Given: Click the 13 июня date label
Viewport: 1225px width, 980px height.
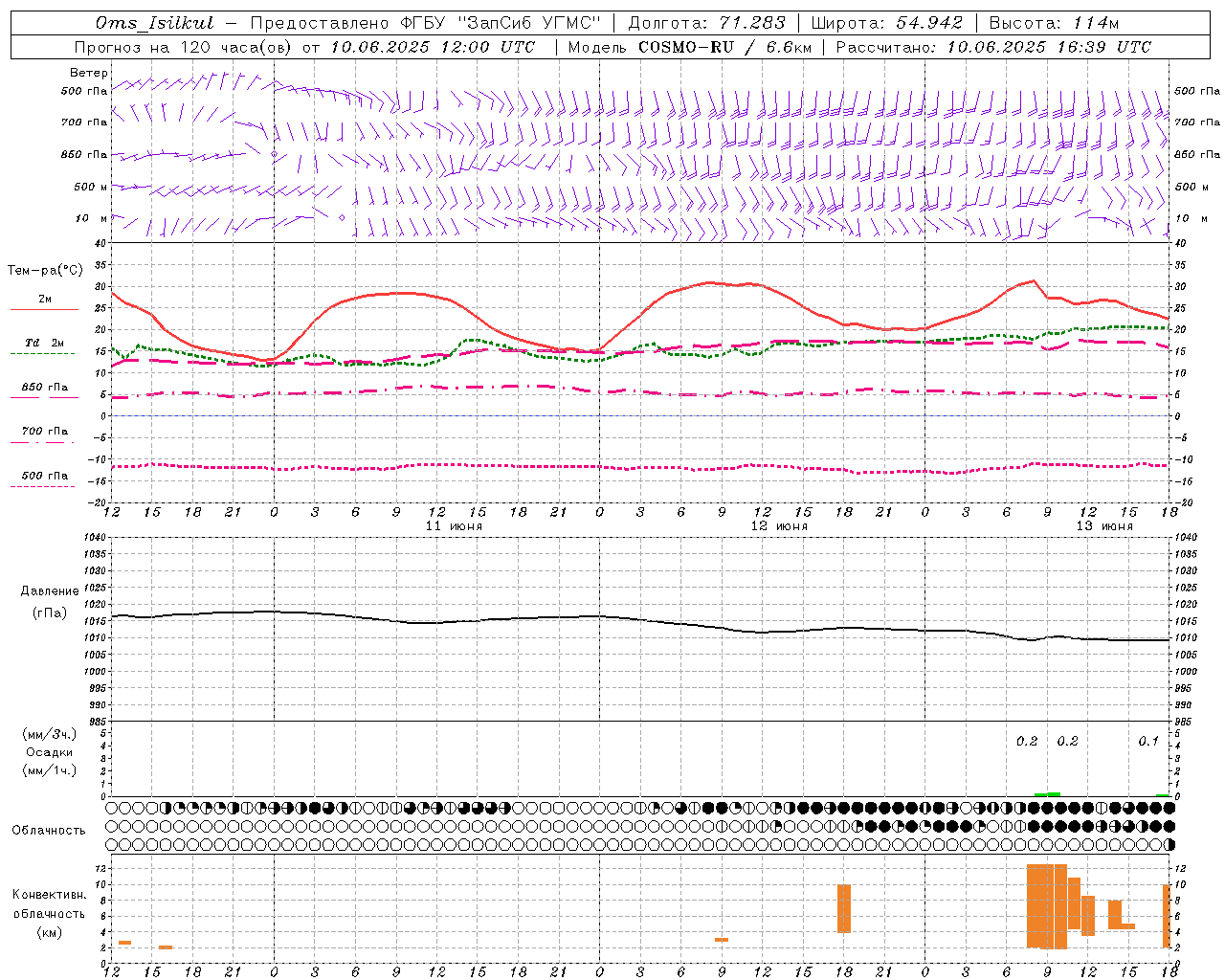Looking at the screenshot, I should [1104, 526].
